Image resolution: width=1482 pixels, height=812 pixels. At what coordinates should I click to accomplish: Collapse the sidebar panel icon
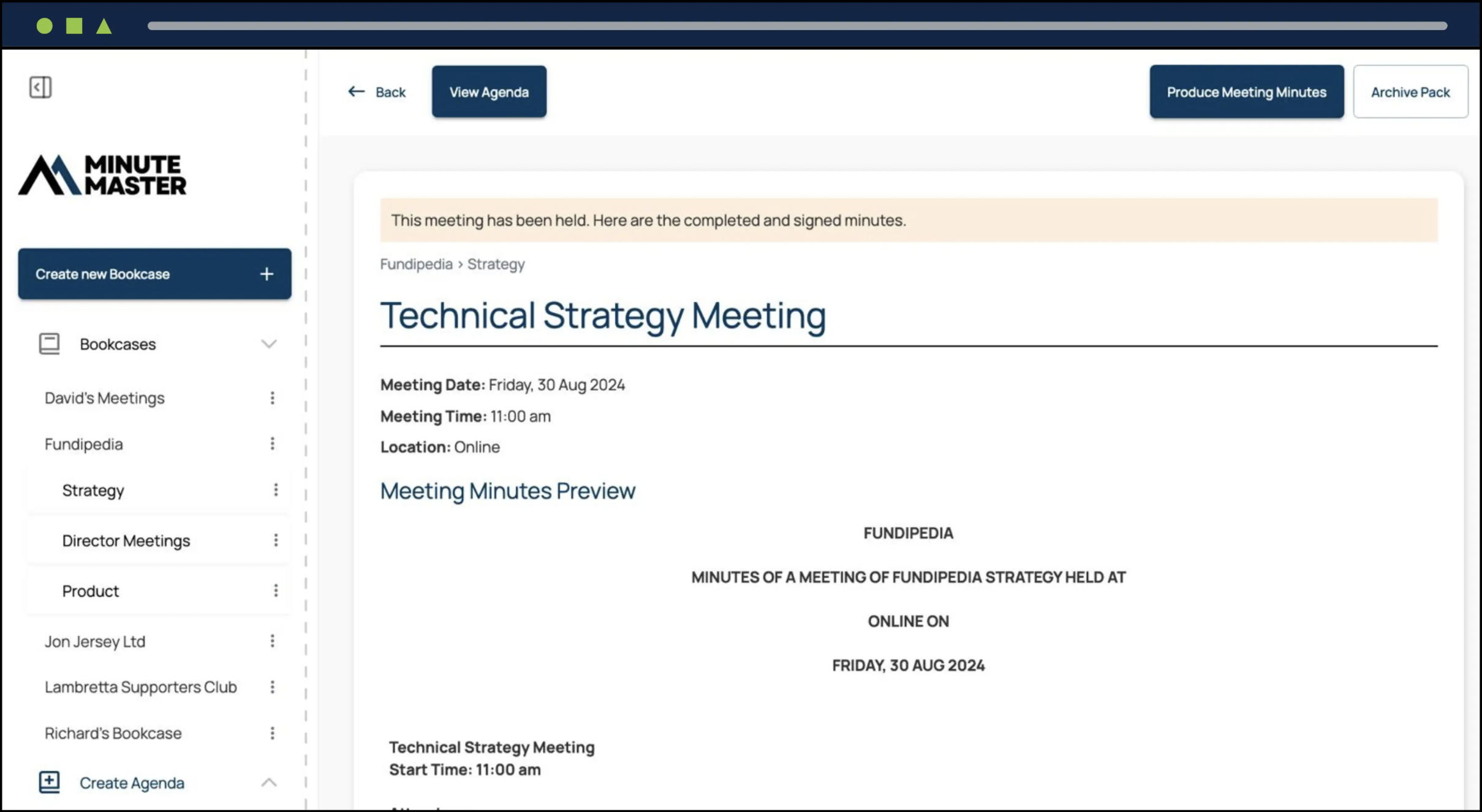40,87
